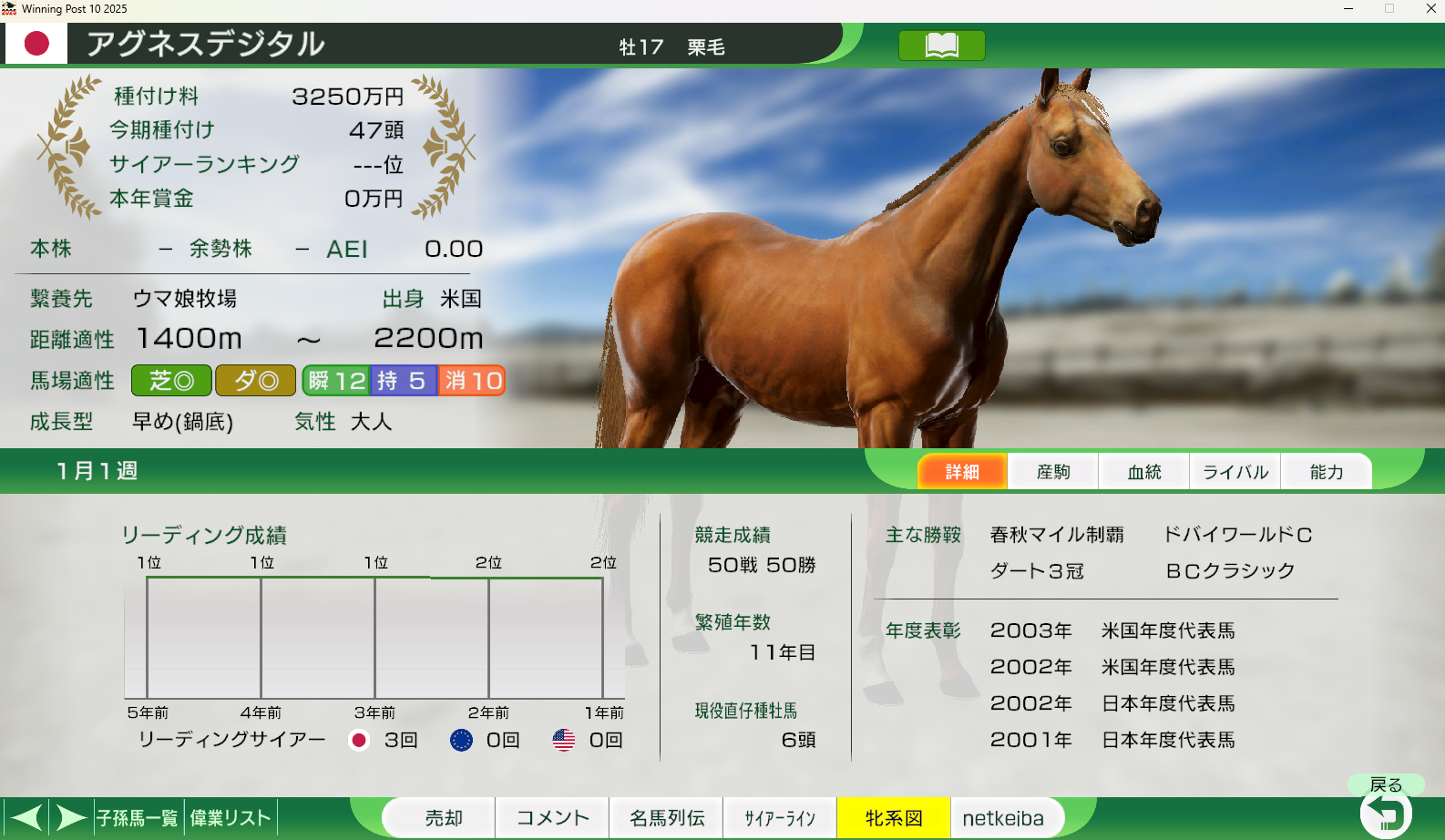Click the 2001年 日本年度代表馬 award row
Image resolution: width=1445 pixels, height=840 pixels.
(1112, 740)
